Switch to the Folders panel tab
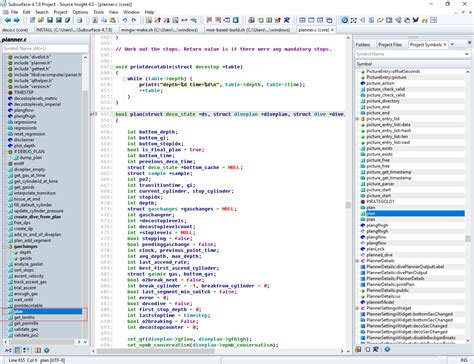 click(x=363, y=45)
